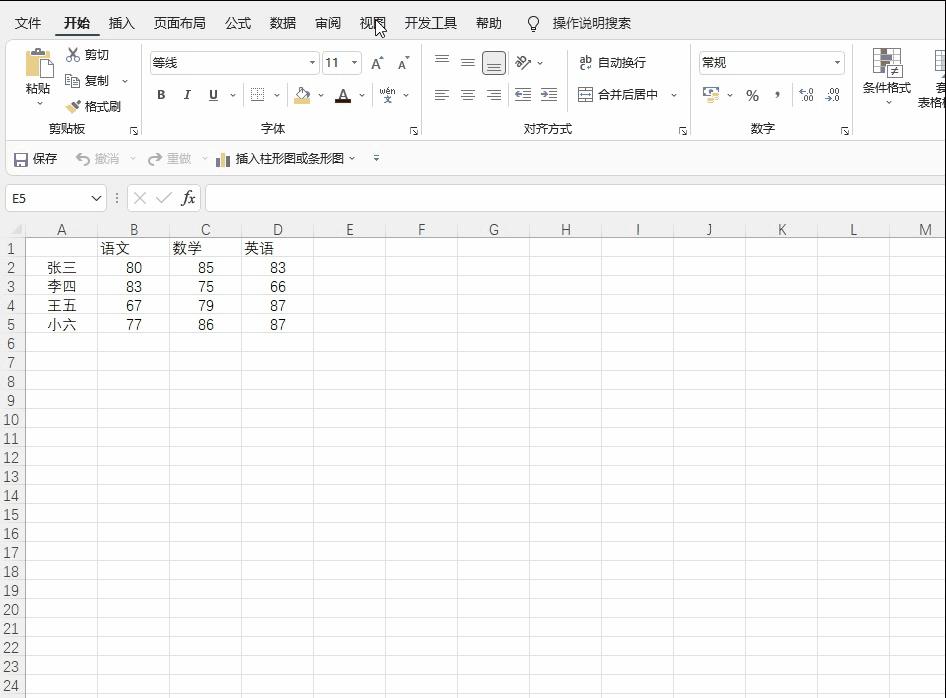Toggle bold formatting
This screenshot has height=698, width=946.
click(161, 95)
